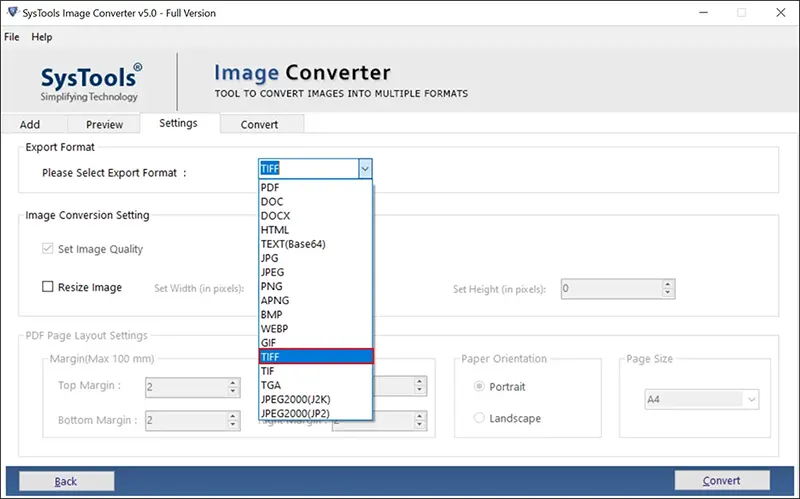Viewport: 800px width, 499px height.
Task: Increase Top Margin with up arrow
Action: pyautogui.click(x=233, y=383)
